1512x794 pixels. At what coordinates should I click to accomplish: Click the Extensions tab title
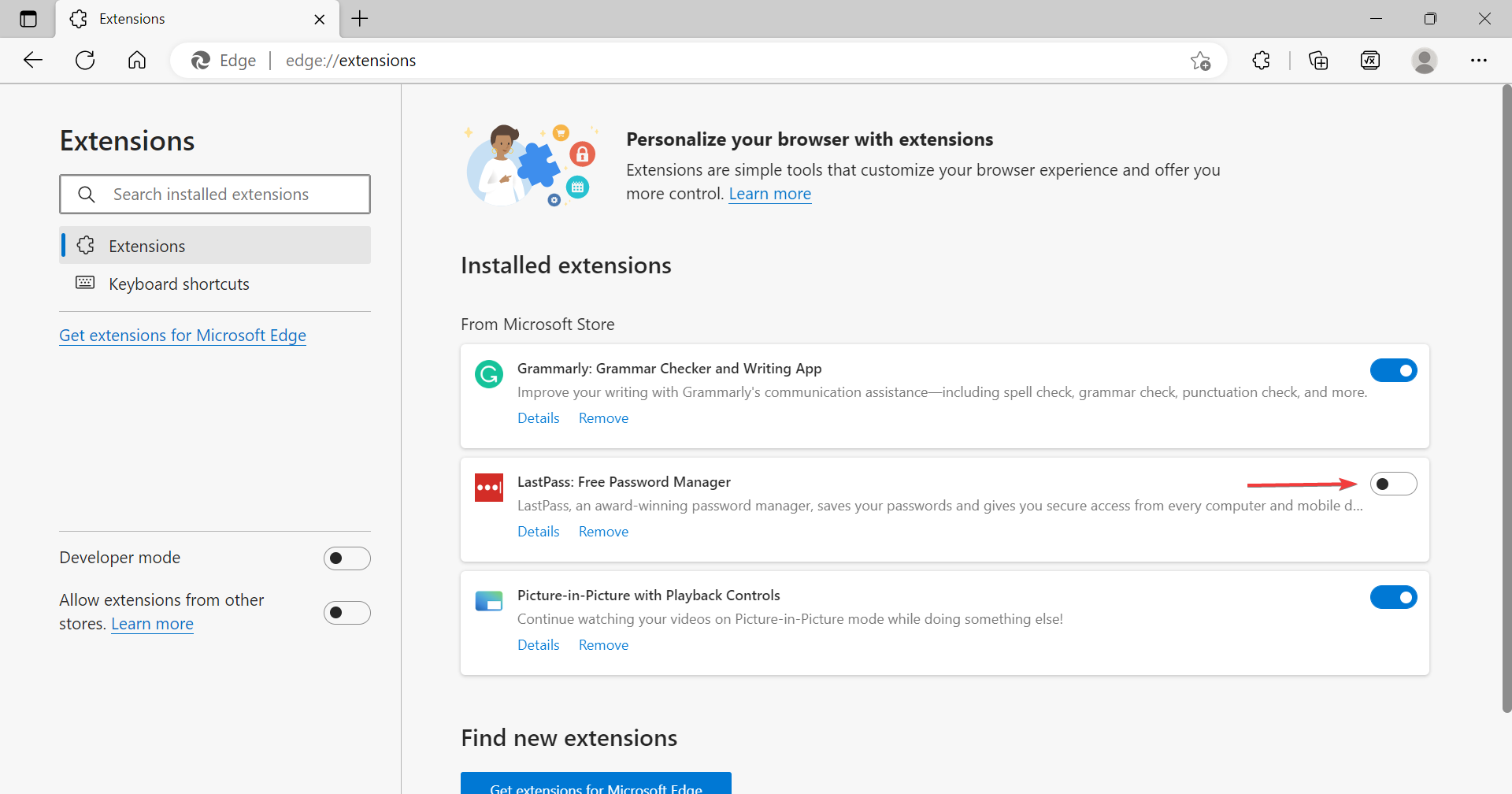click(x=132, y=19)
